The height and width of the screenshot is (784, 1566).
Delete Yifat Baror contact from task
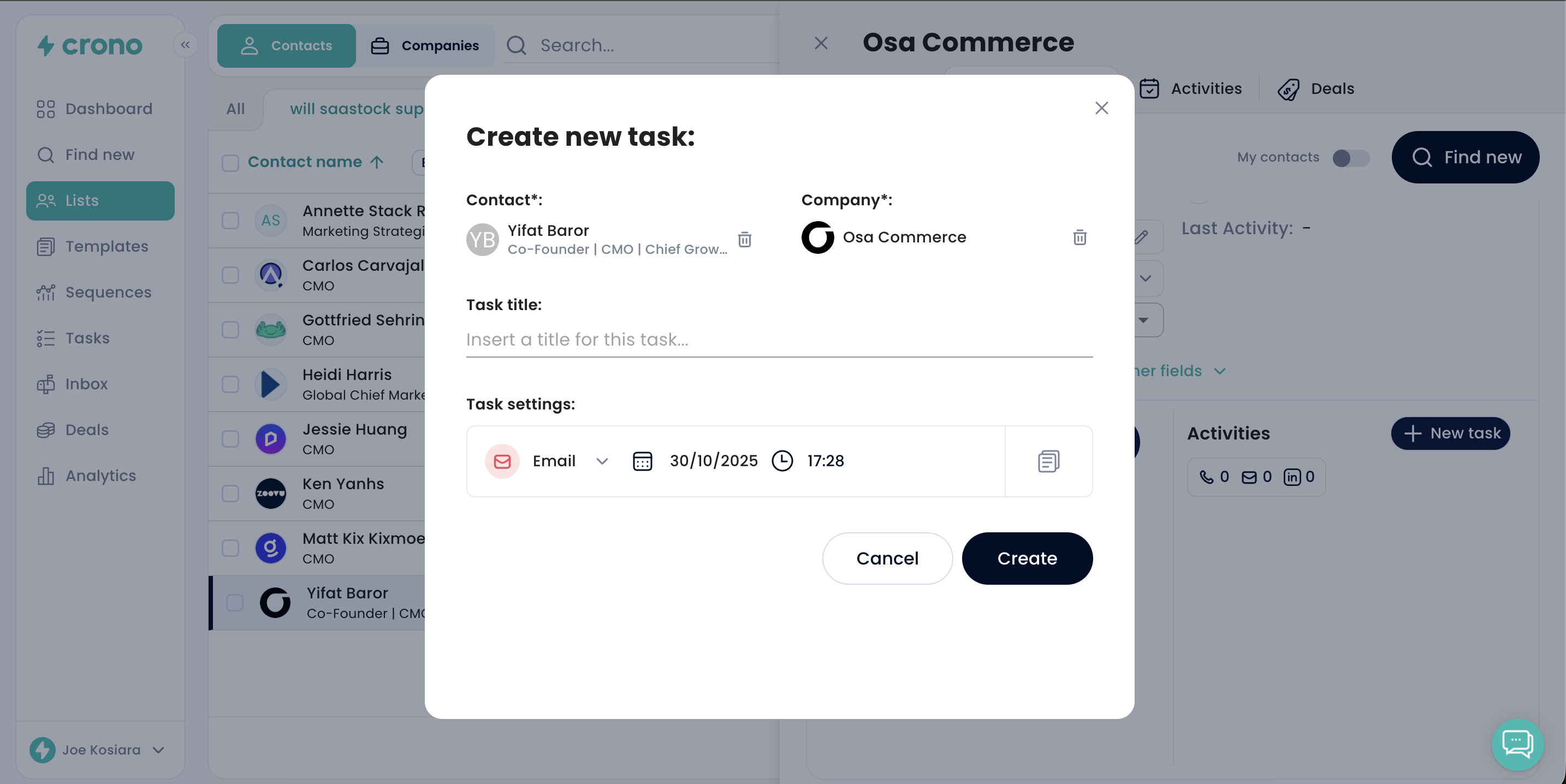(x=744, y=240)
